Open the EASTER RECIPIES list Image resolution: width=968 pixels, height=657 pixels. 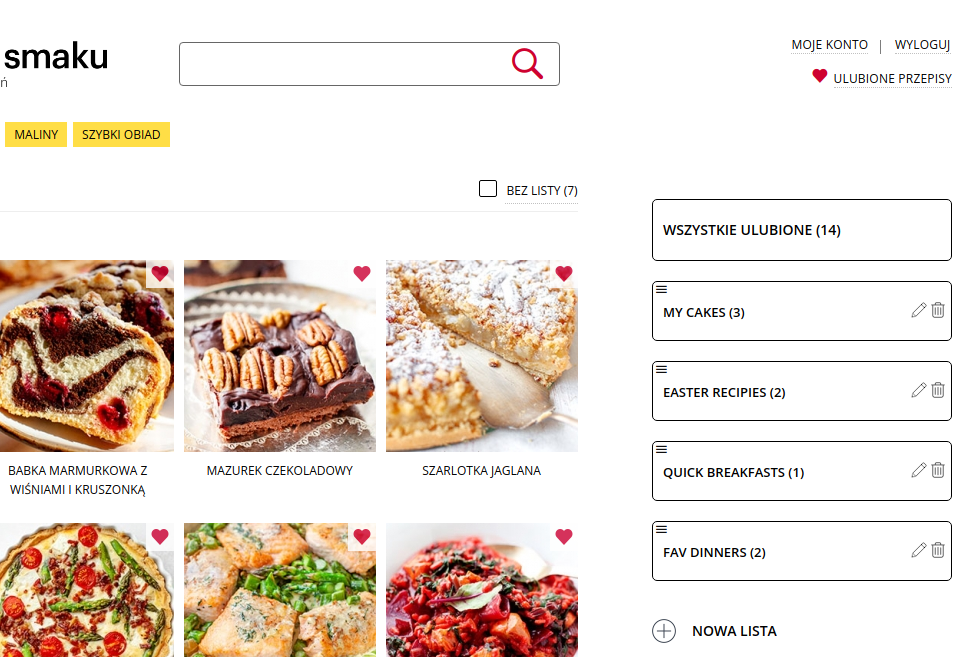pos(801,391)
